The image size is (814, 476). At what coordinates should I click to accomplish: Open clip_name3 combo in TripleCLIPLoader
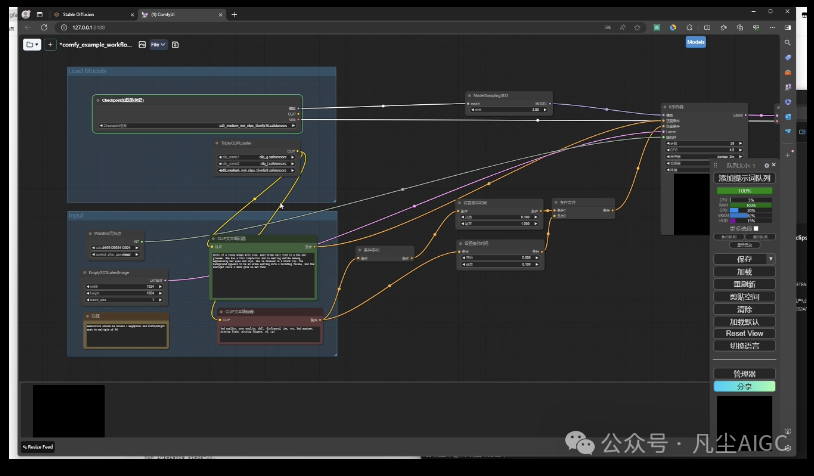[x=256, y=170]
